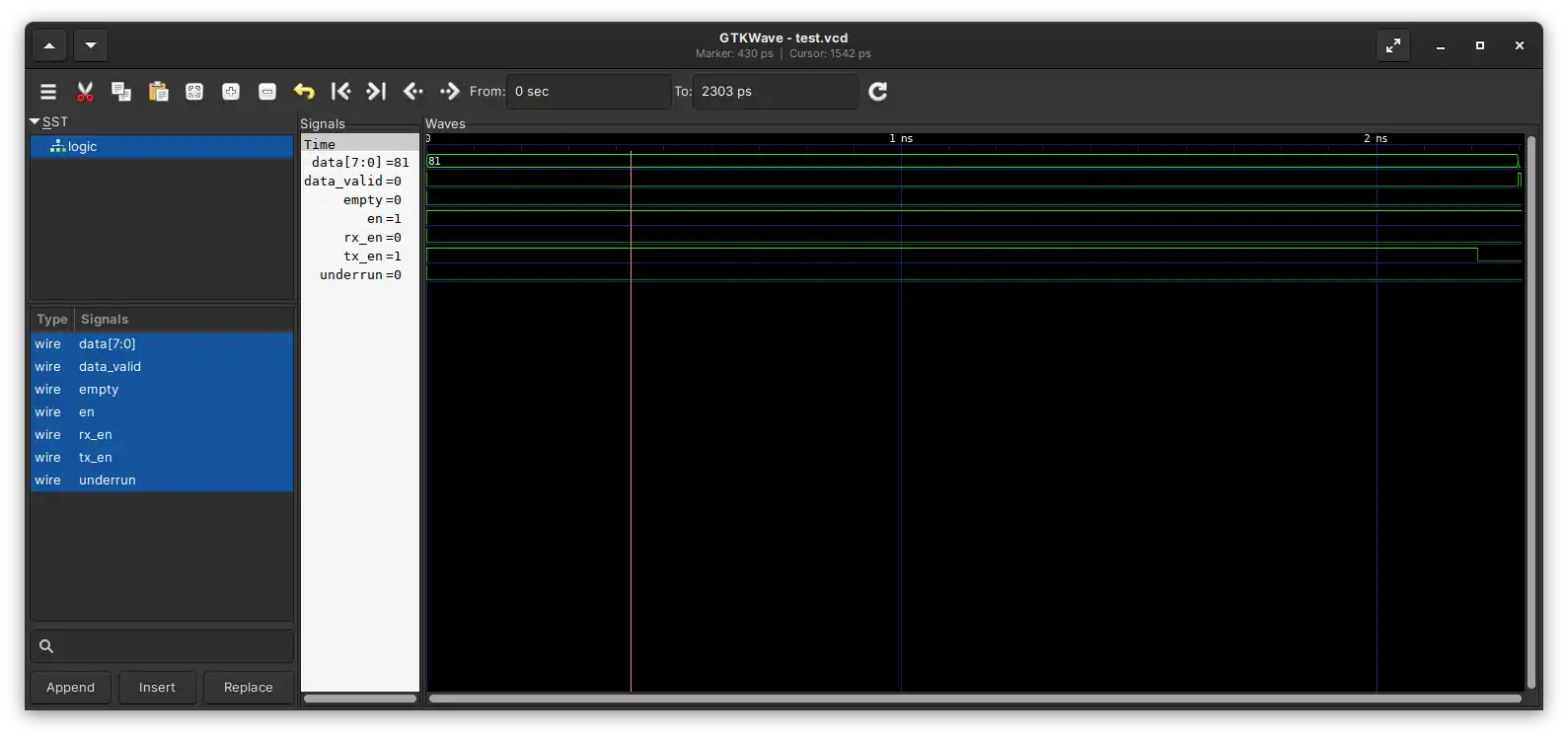Jump to the start of the time range
1568x738 pixels.
tap(340, 92)
